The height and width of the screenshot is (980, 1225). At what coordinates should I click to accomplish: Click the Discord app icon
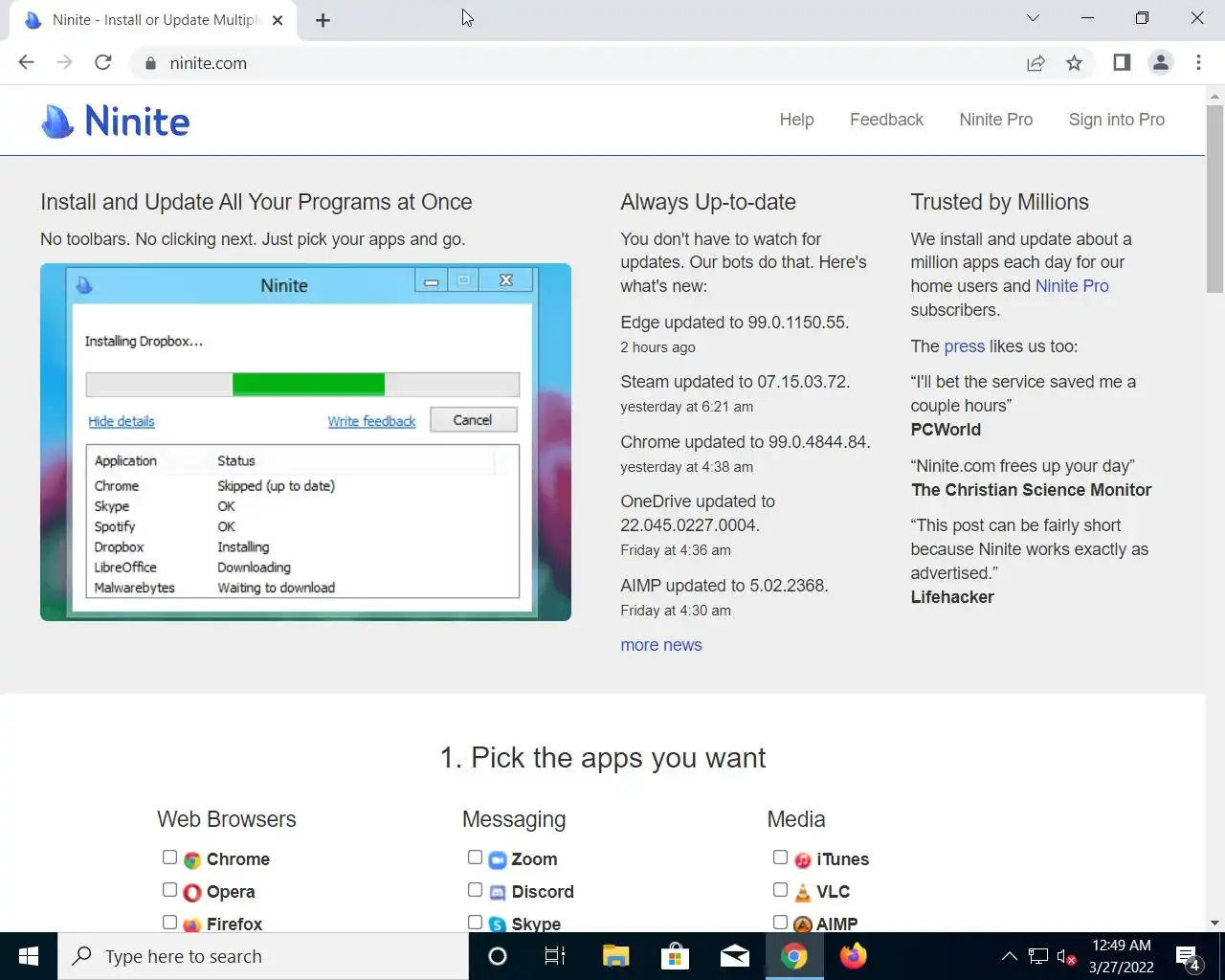click(x=497, y=892)
